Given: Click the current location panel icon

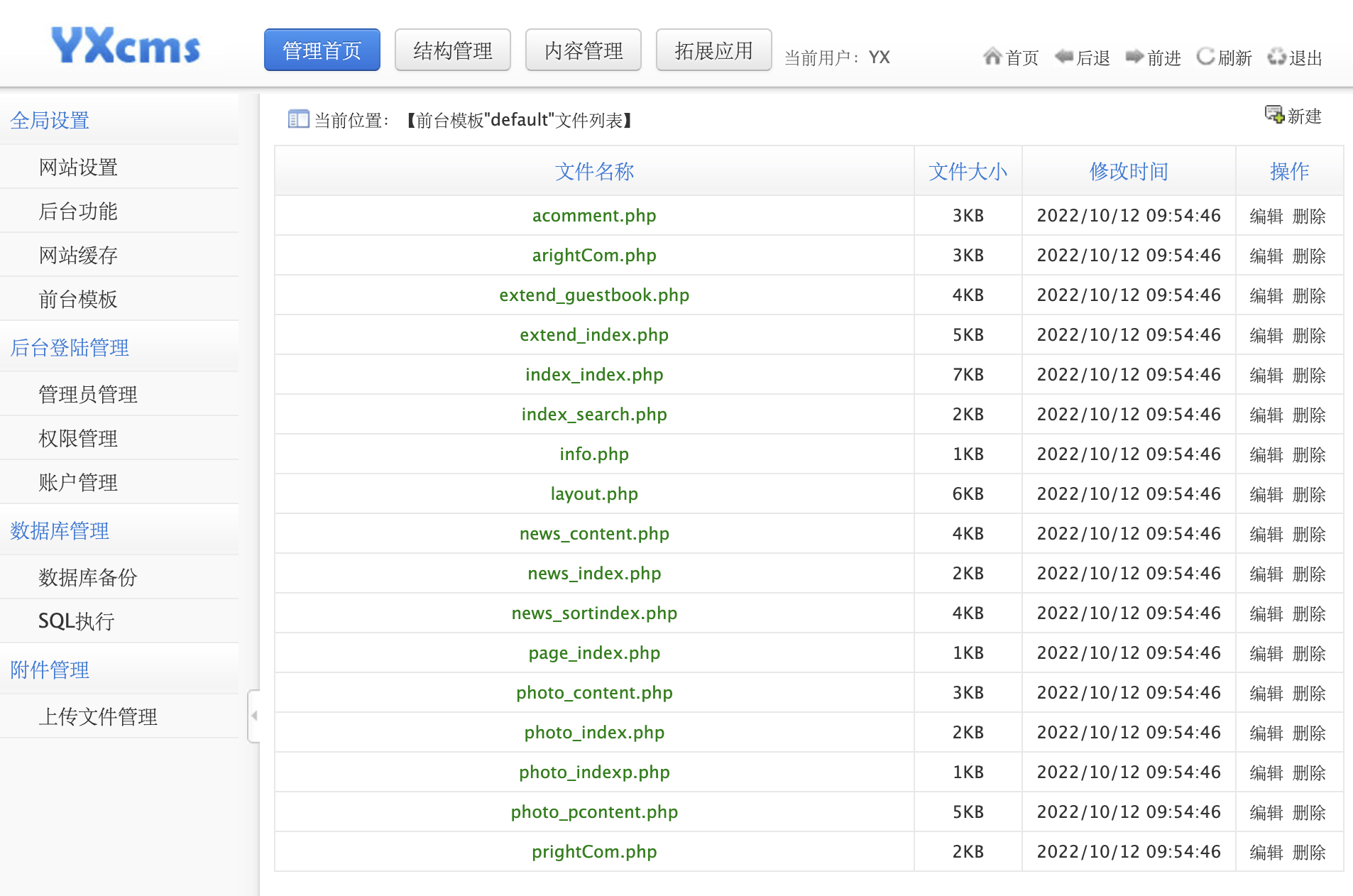Looking at the screenshot, I should pos(298,119).
